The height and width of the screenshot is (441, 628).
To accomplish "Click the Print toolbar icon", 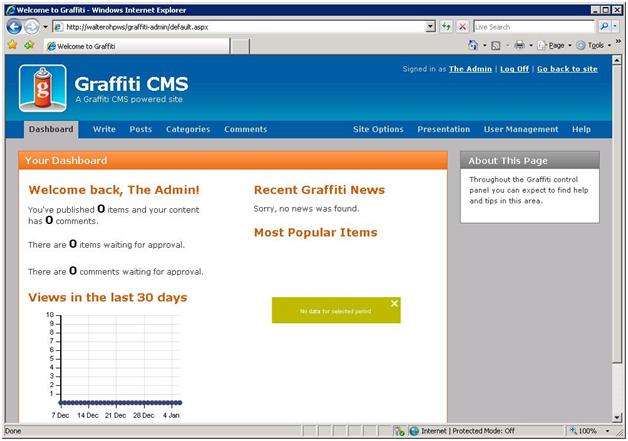I will click(519, 45).
